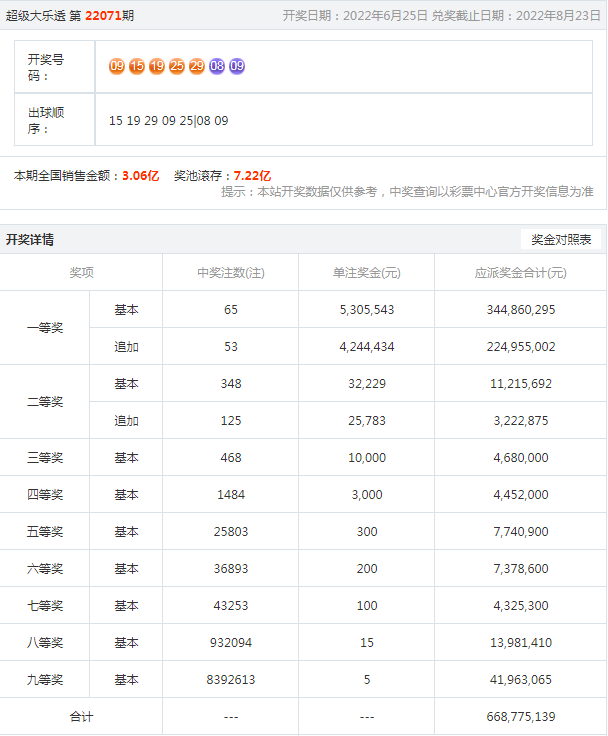
Task: Click the orange ball number 15
Action: (x=137, y=66)
